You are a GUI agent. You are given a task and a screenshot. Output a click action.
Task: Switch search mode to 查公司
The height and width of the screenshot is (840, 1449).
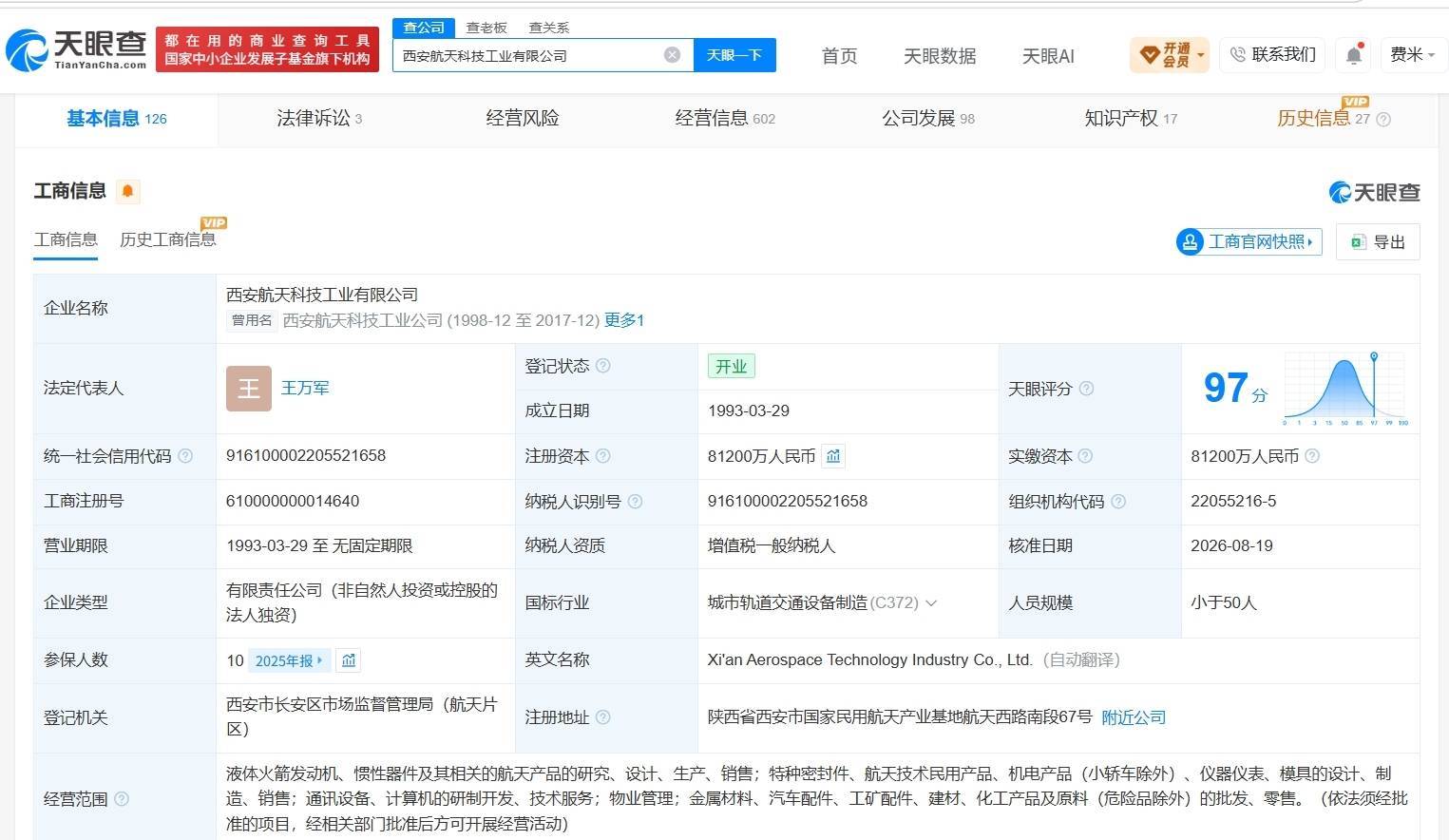tap(424, 28)
